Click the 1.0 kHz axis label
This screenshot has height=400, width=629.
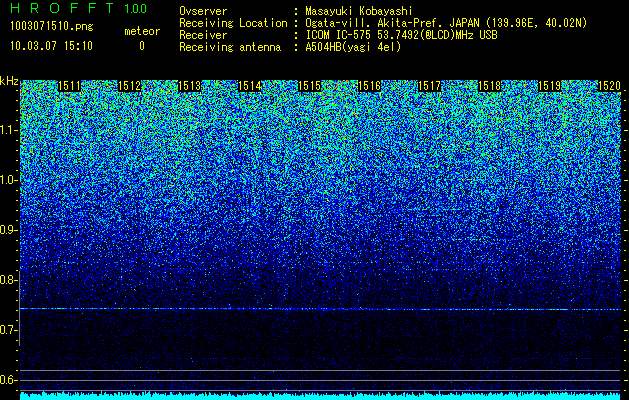coord(8,180)
